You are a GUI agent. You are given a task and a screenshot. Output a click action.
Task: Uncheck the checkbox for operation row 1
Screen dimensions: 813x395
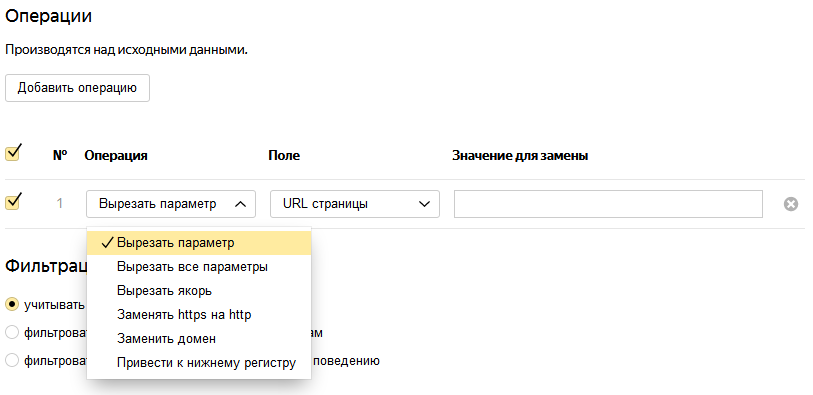point(12,201)
